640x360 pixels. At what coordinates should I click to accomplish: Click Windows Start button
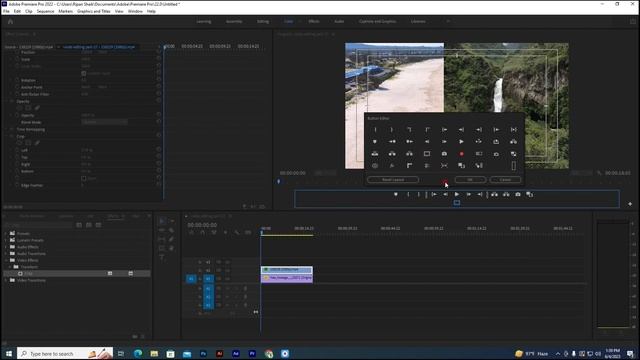pos(9,353)
